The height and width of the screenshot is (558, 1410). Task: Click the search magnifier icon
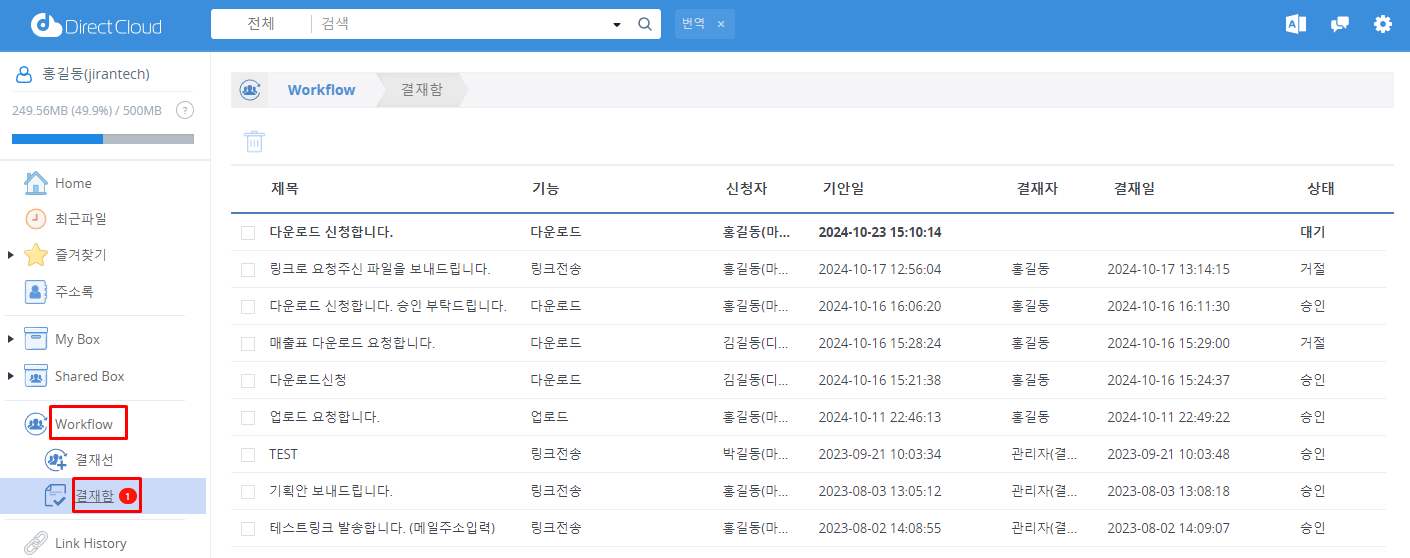[x=645, y=24]
